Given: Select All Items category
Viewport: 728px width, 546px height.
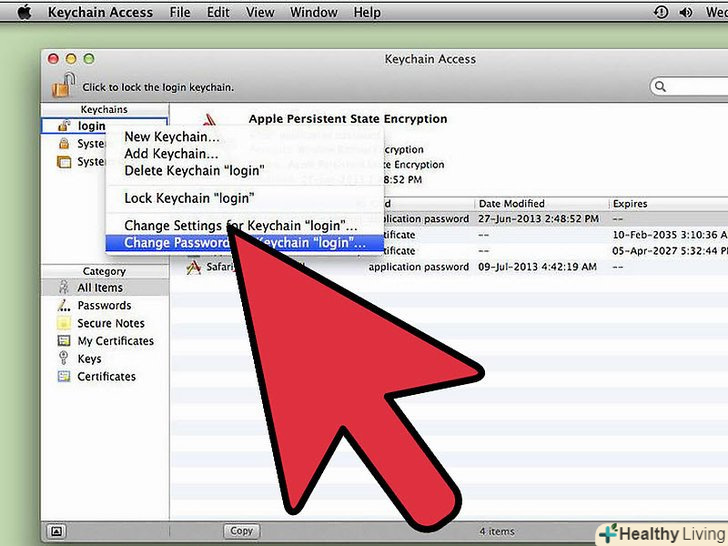Looking at the screenshot, I should coord(105,287).
